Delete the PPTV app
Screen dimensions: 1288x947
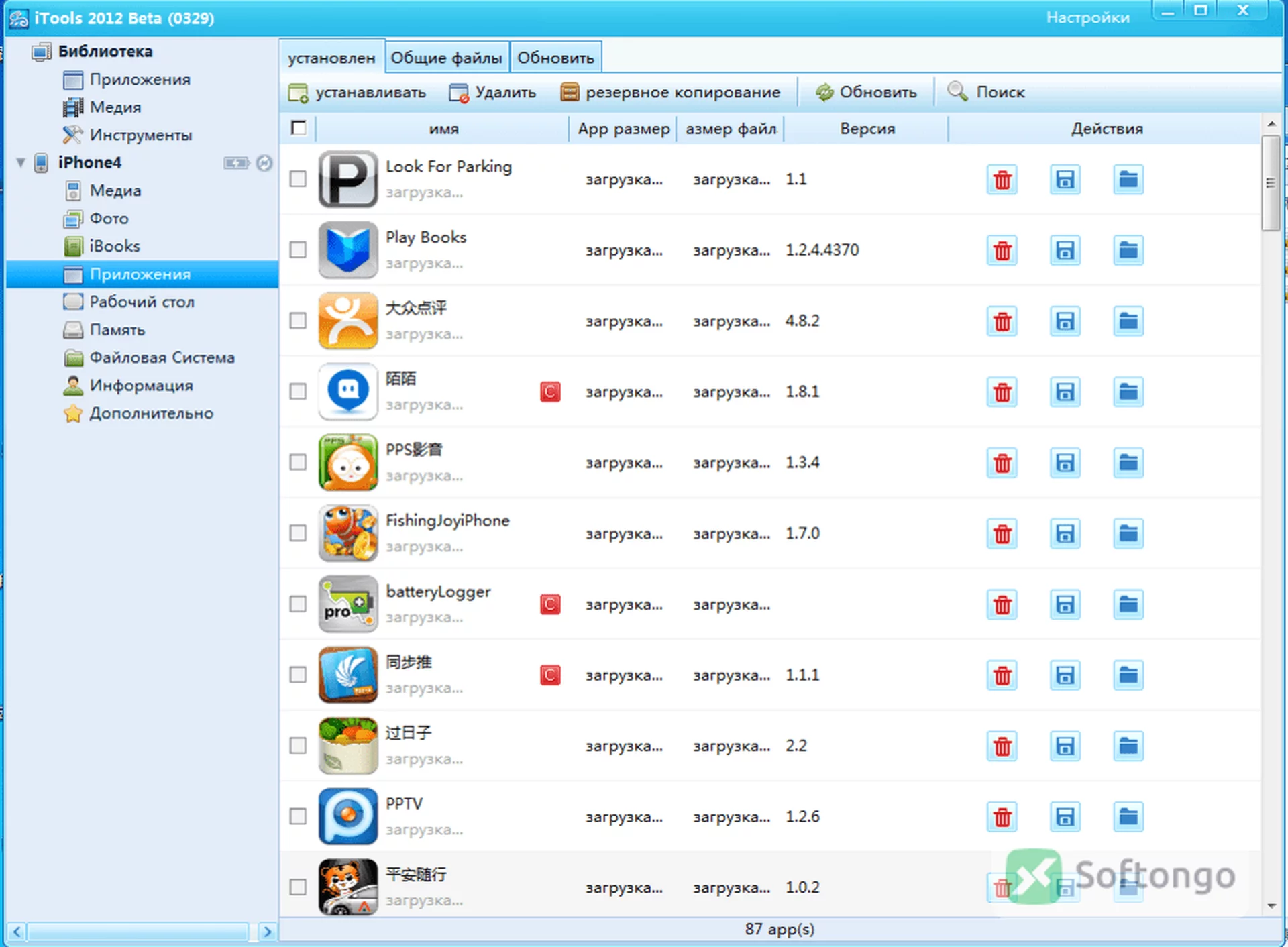(x=1002, y=817)
